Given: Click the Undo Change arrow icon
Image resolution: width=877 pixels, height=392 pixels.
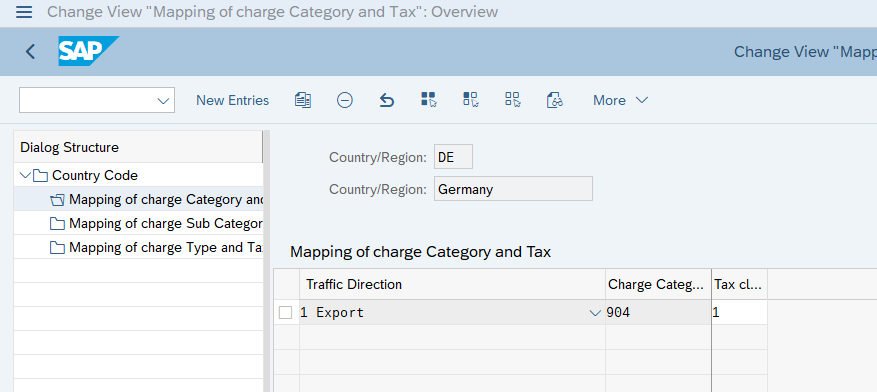Looking at the screenshot, I should coord(386,100).
